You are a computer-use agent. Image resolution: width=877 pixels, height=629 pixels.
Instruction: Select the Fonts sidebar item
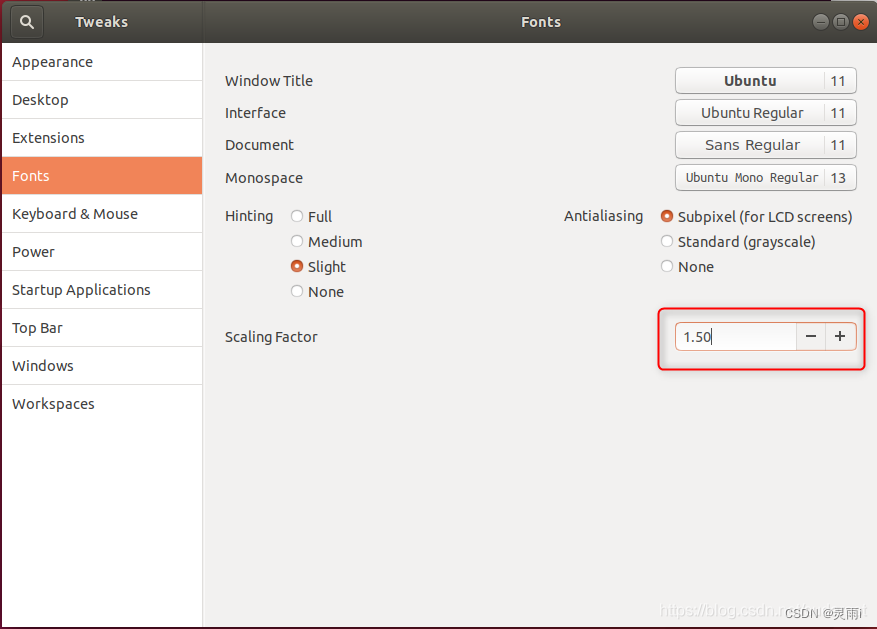tap(102, 176)
